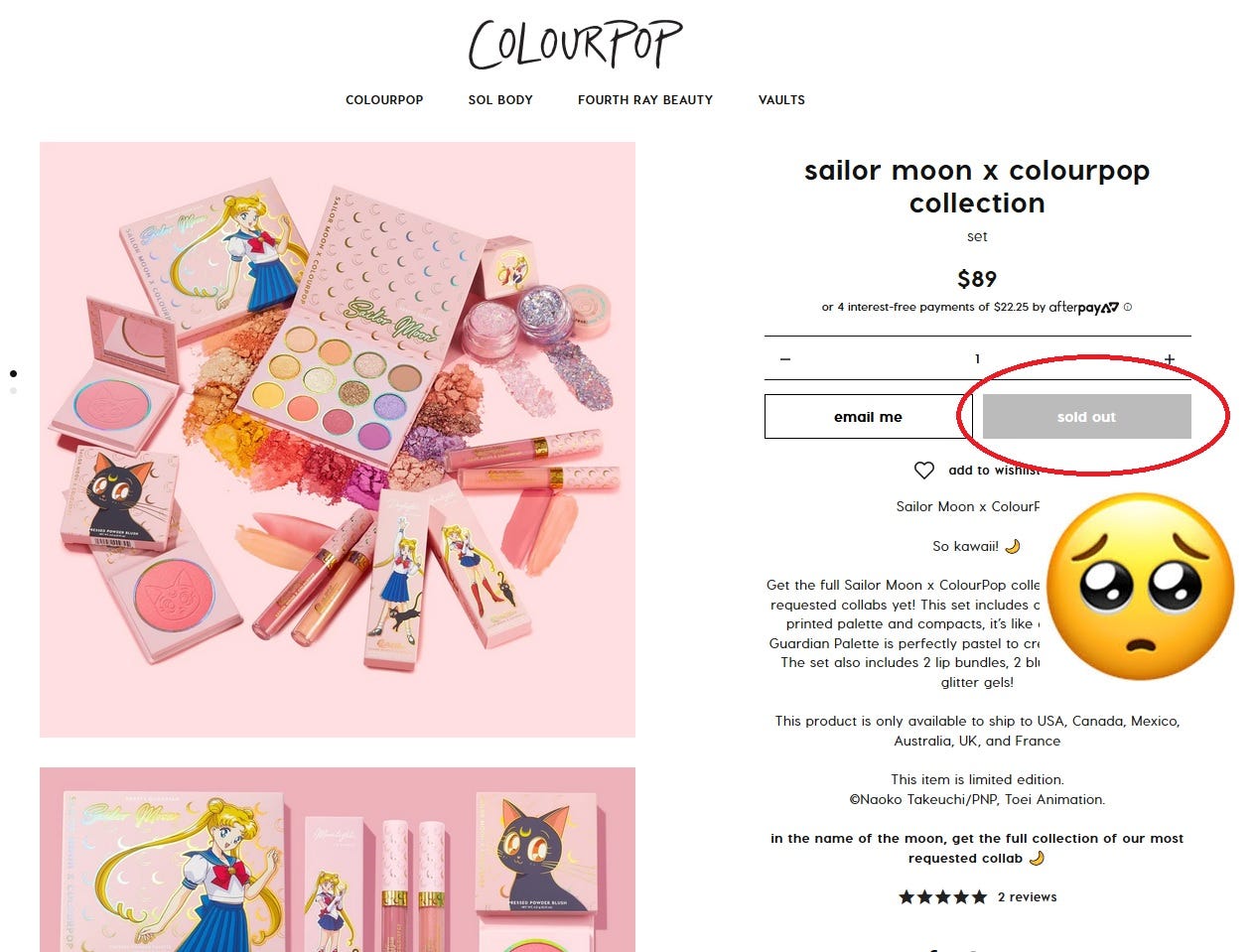Click the five-star rating icons
The image size is (1256, 952).
click(x=943, y=897)
